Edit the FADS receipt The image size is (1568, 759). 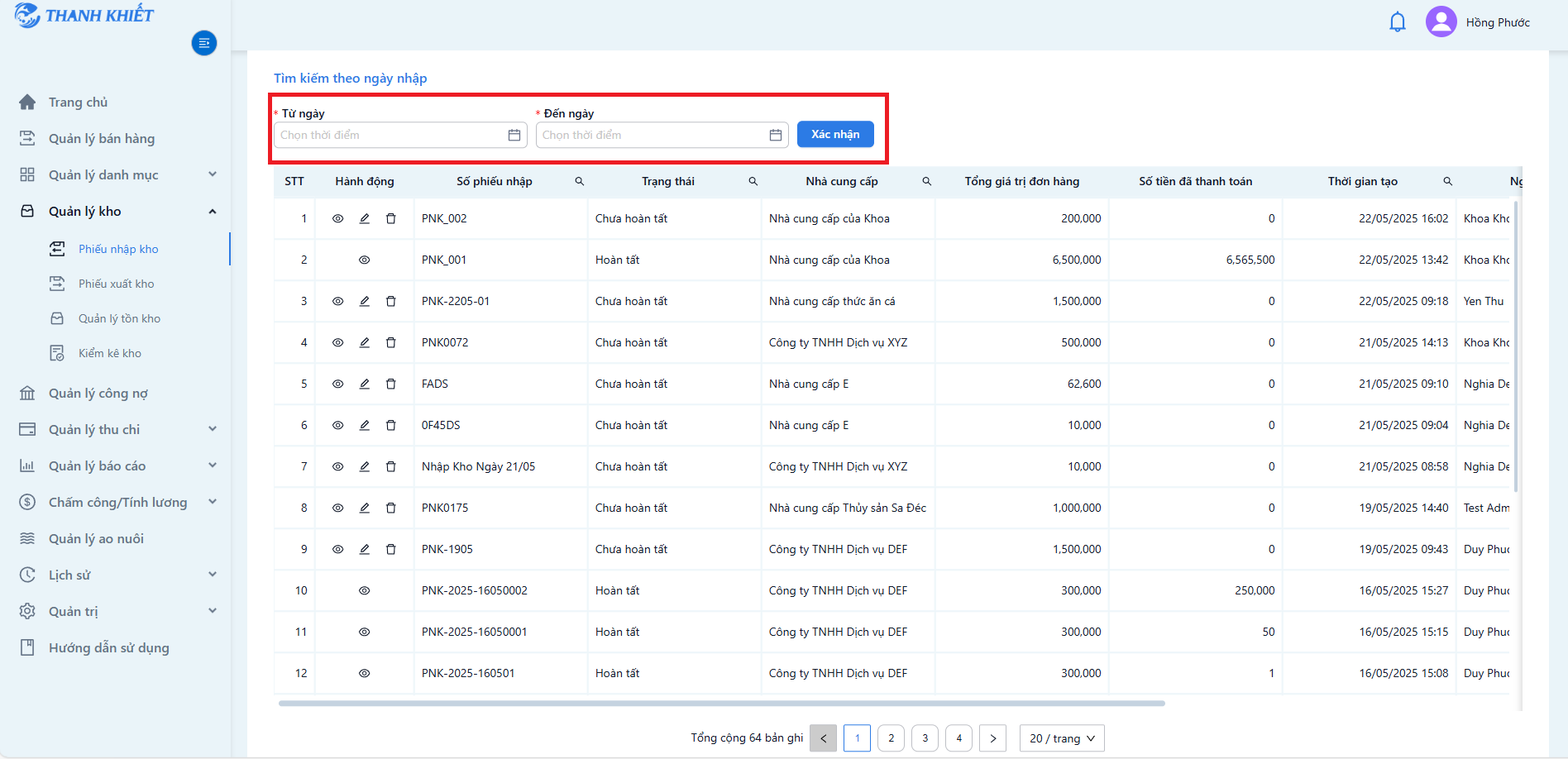coord(365,384)
